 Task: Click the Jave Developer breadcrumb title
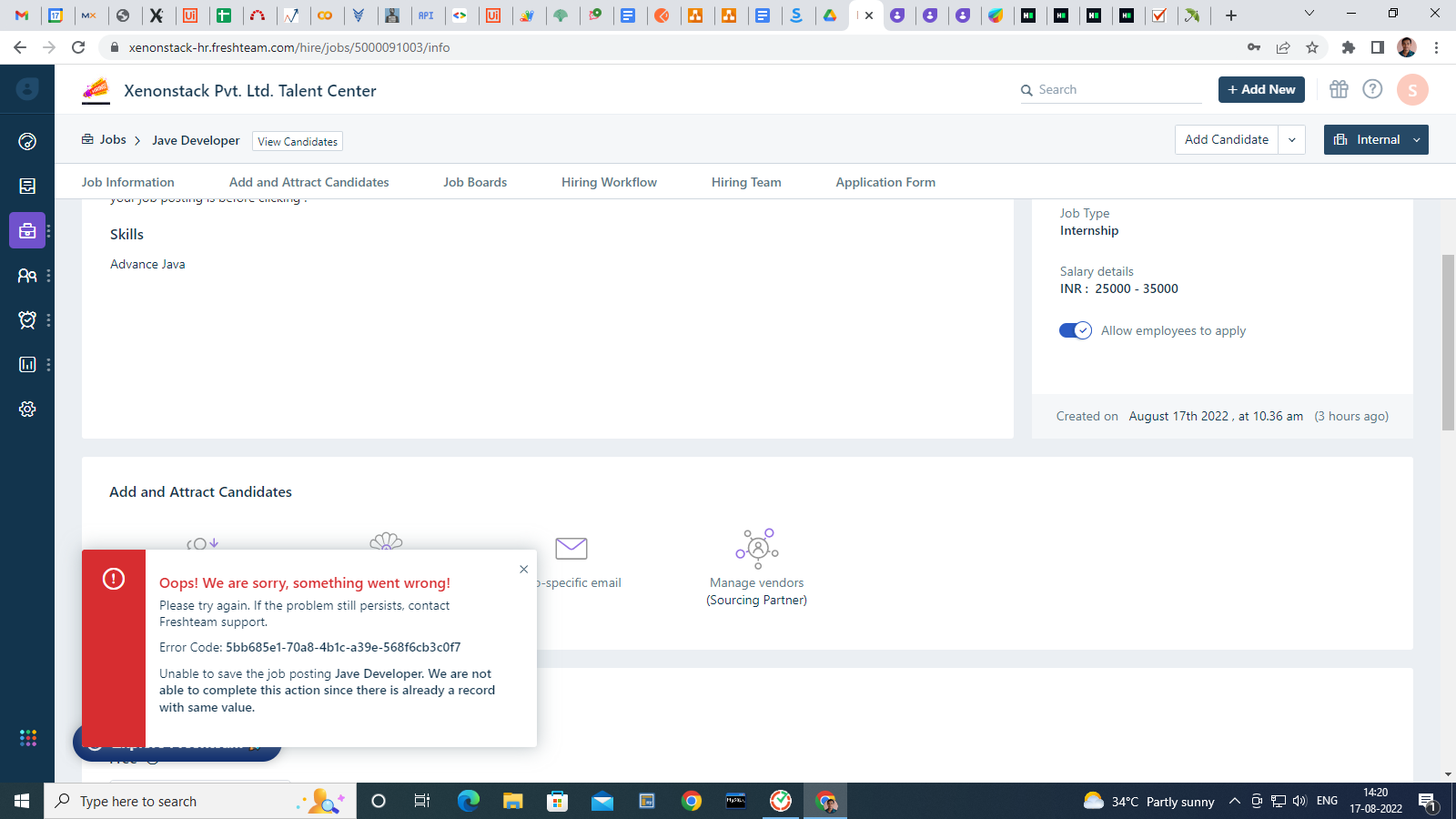196,140
